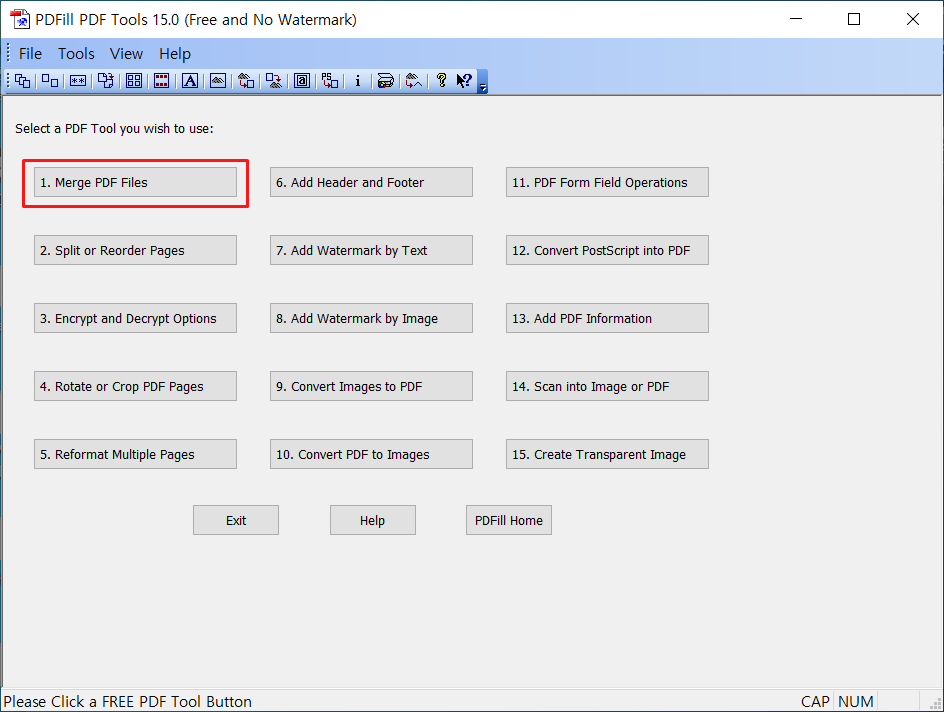
Task: Click the '1. Merge PDF Files' button
Action: pyautogui.click(x=135, y=182)
